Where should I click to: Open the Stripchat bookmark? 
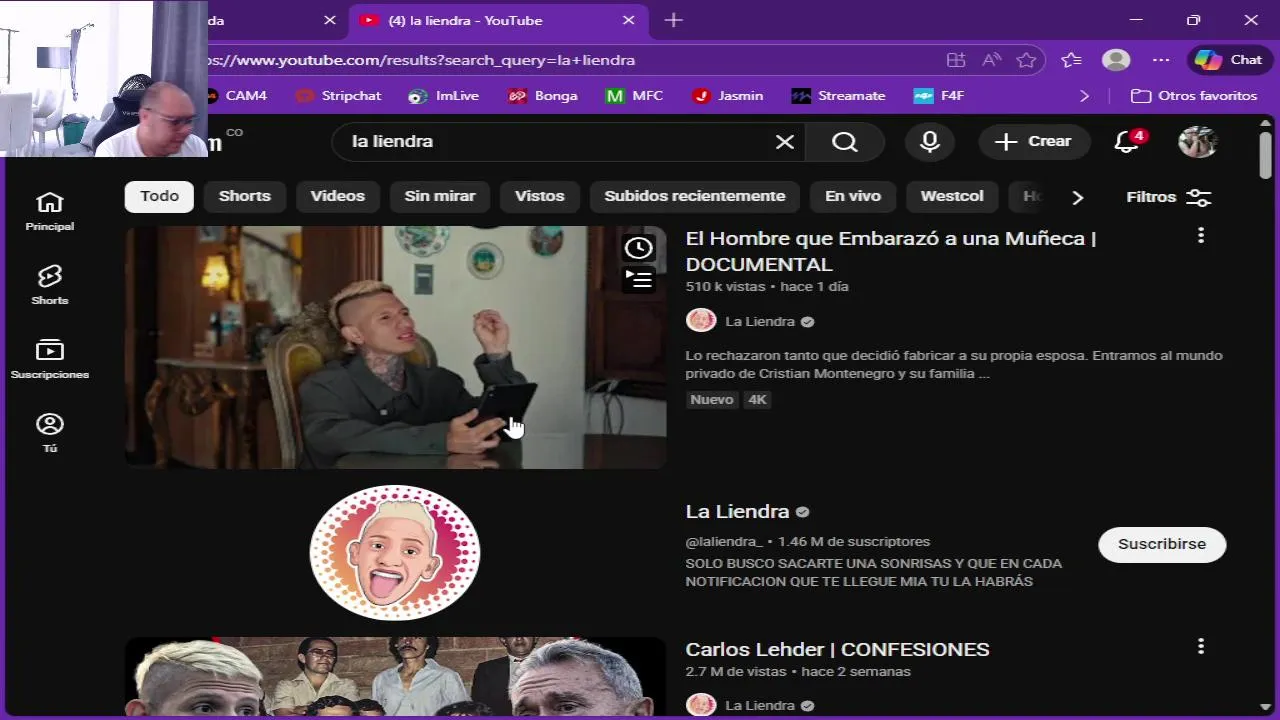click(x=339, y=96)
